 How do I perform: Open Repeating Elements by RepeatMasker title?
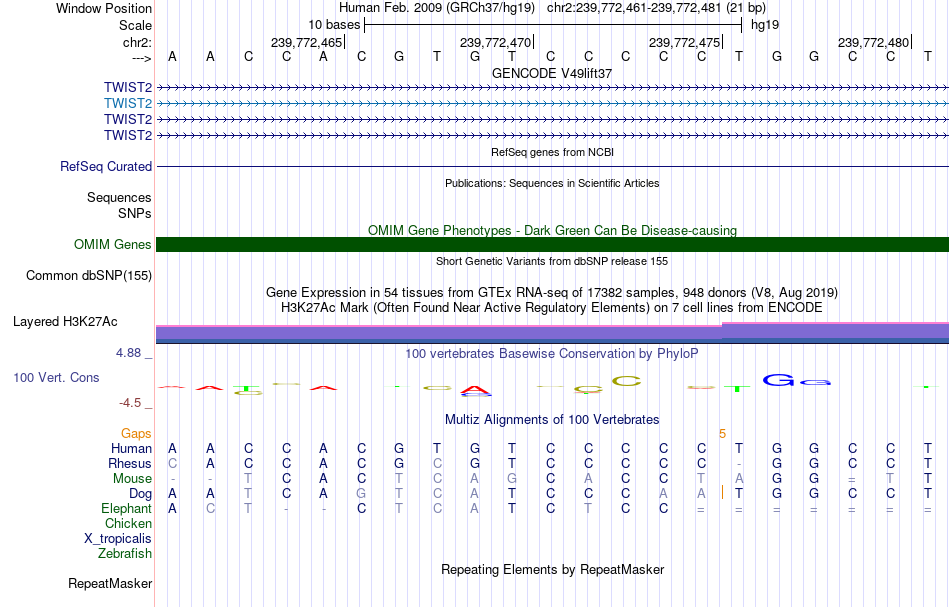pyautogui.click(x=552, y=570)
